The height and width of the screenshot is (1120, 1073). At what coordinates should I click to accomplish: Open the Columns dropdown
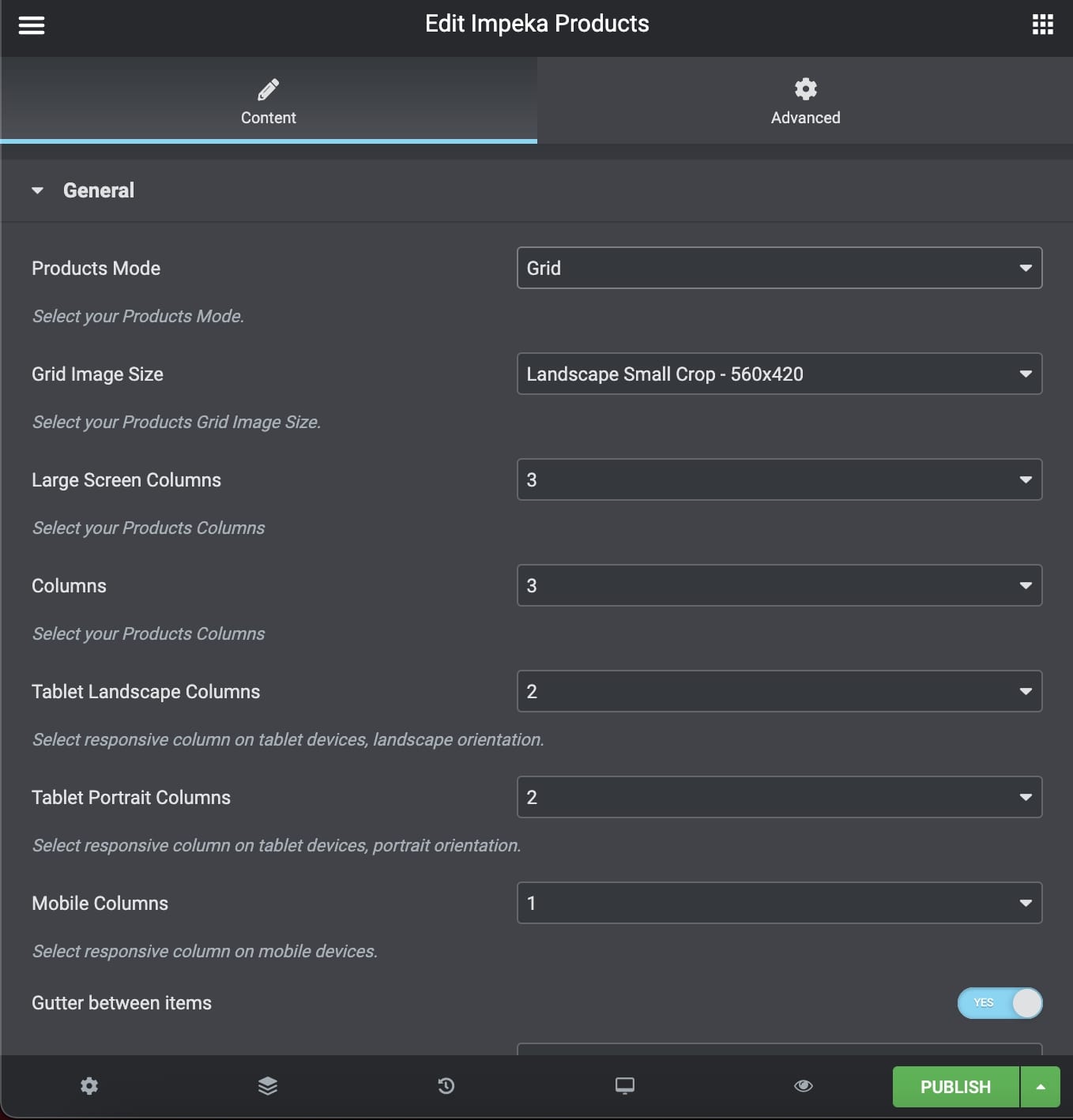point(779,586)
